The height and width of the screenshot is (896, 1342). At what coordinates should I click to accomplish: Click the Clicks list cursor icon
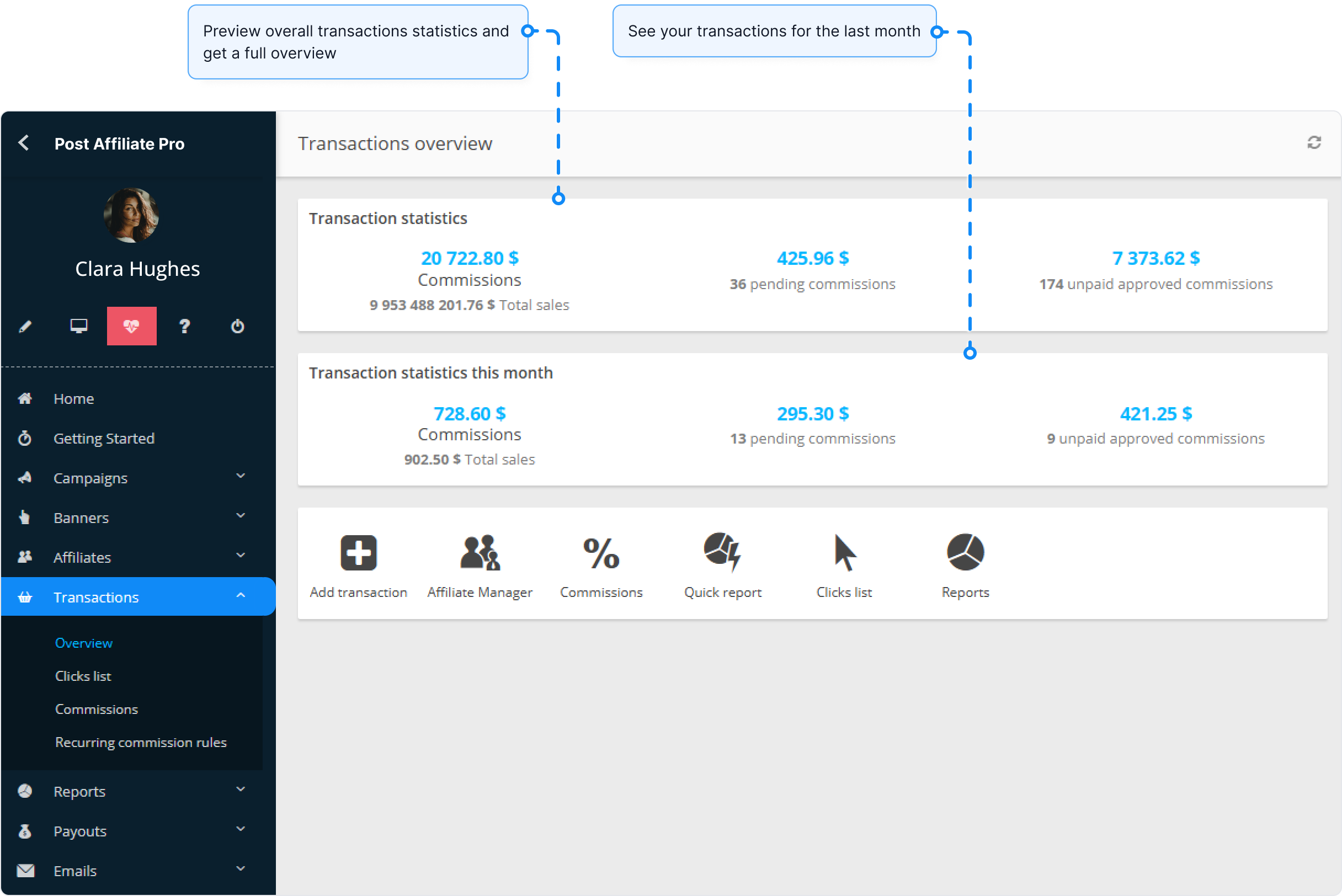844,552
